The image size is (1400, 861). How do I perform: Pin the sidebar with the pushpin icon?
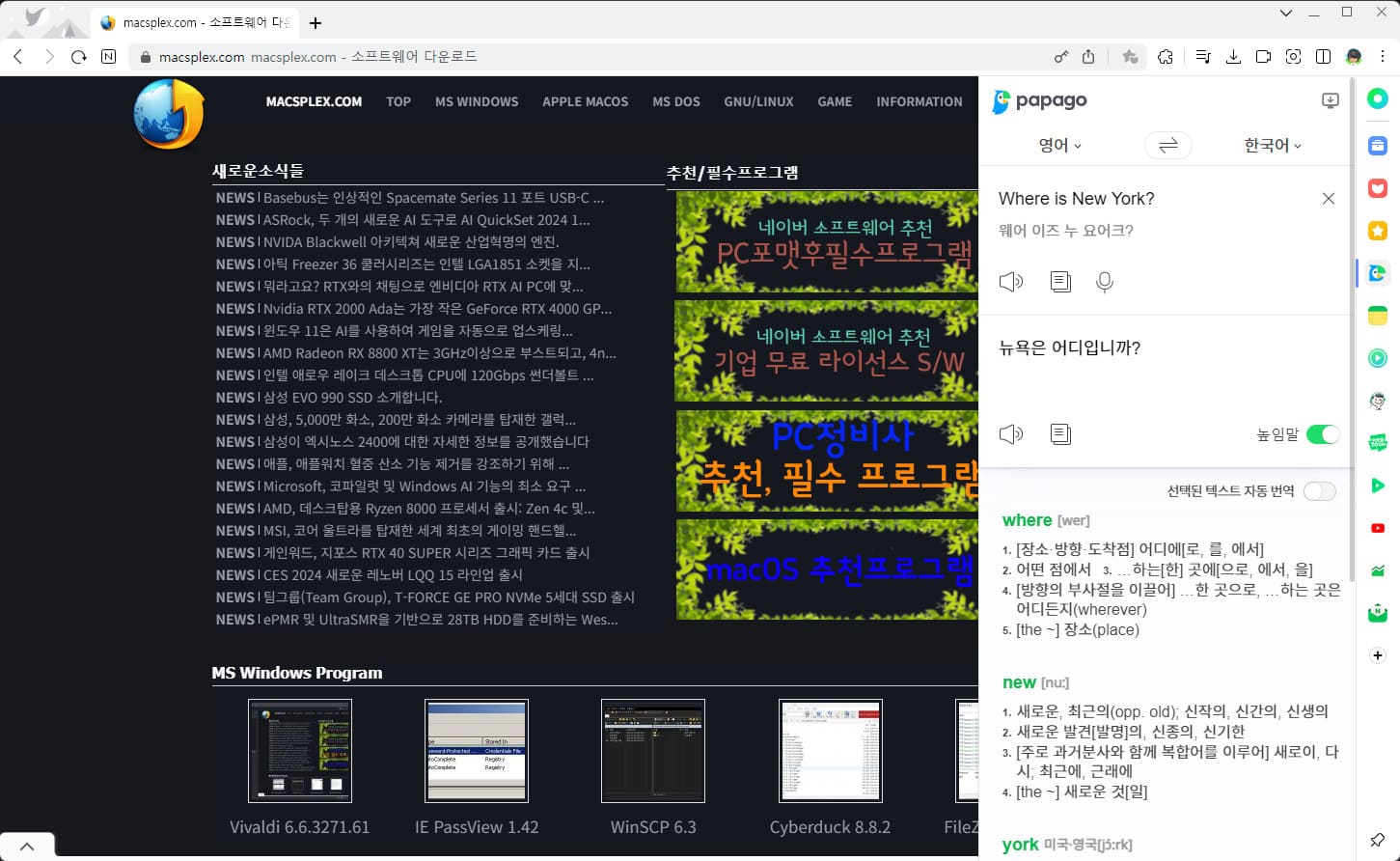tap(1378, 840)
